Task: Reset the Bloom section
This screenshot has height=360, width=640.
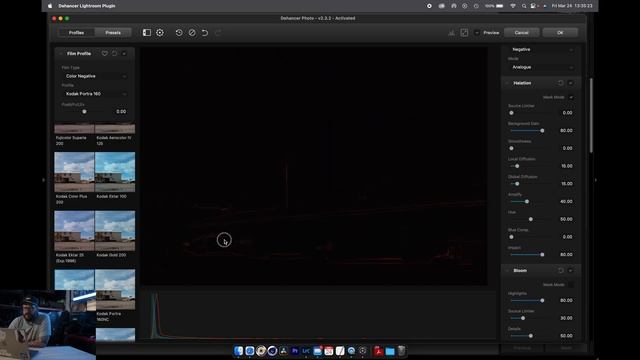Action: [560, 271]
